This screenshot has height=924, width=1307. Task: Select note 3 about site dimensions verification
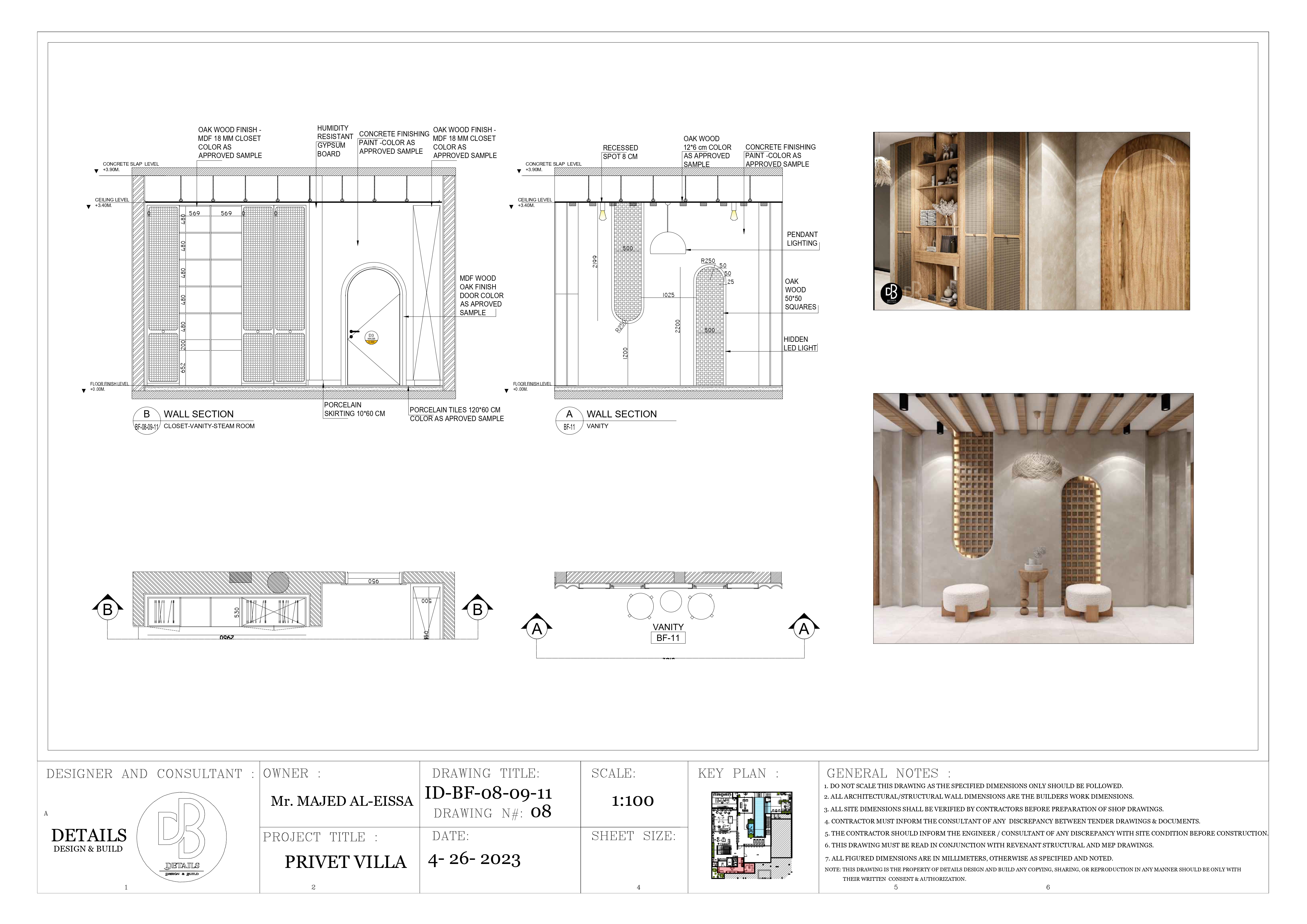click(994, 809)
